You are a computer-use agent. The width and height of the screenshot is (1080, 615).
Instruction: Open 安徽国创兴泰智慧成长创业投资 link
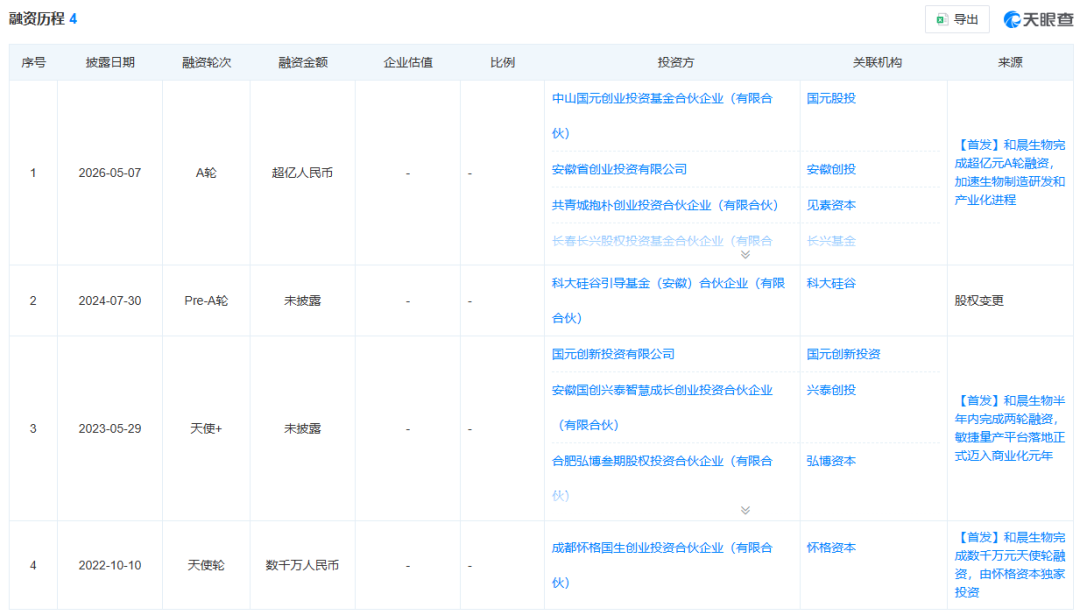coord(662,407)
